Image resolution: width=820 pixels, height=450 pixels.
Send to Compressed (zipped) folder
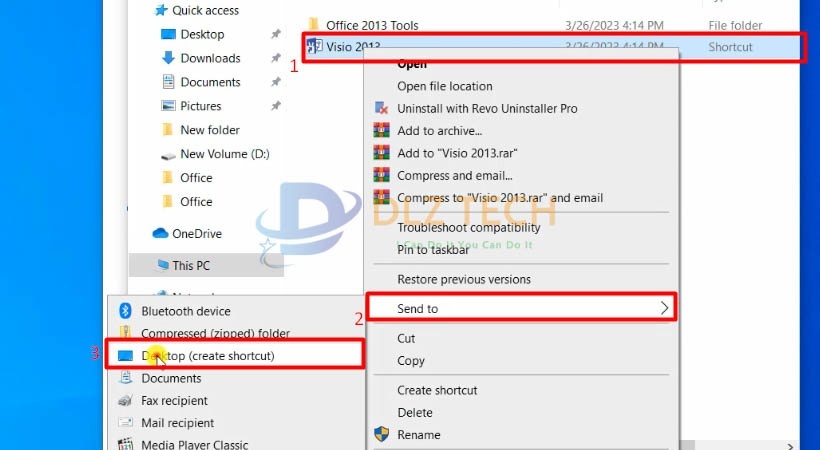coord(215,334)
